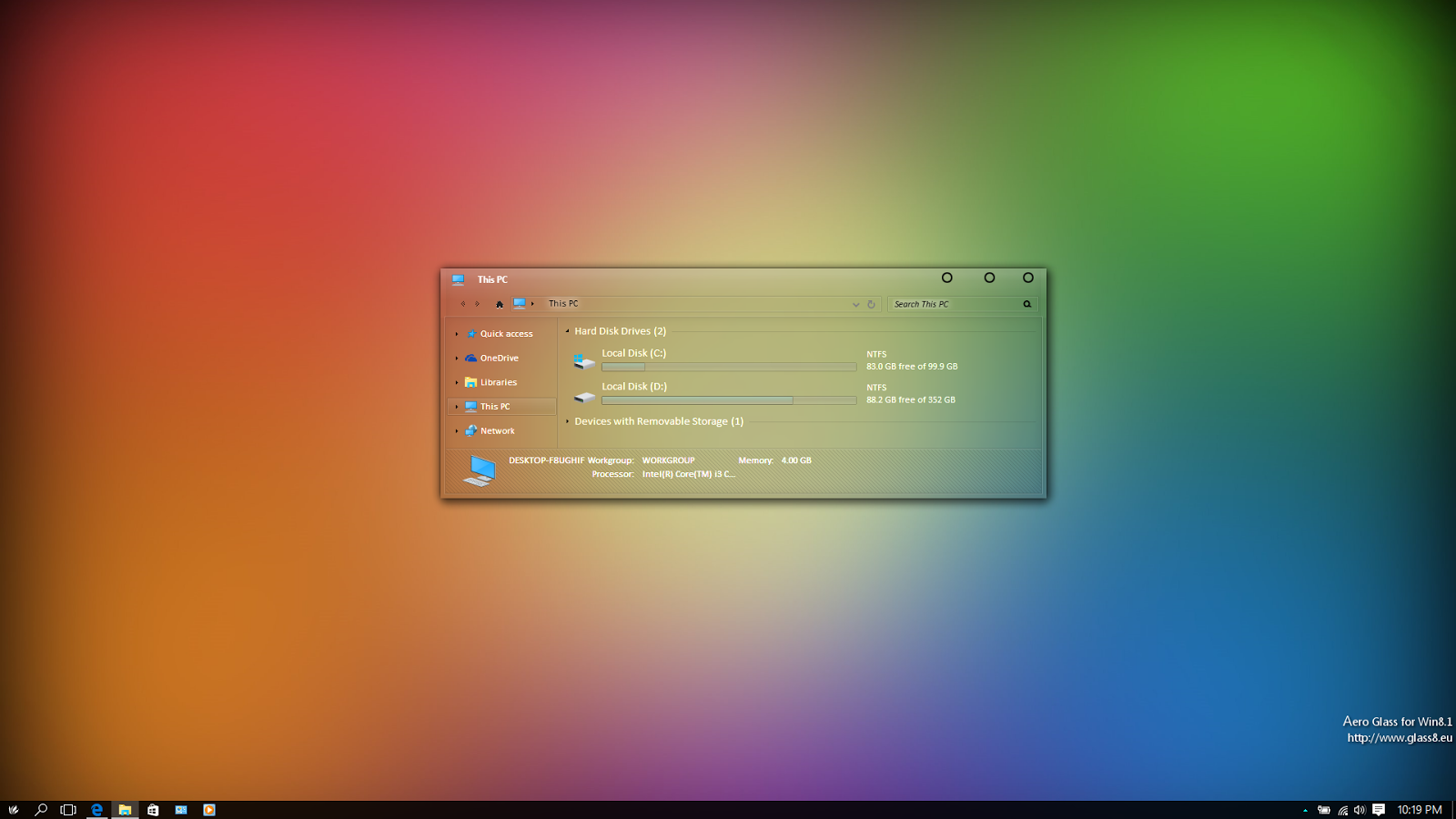
Task: Select the Local Disk (D:) drive icon
Action: tap(584, 396)
